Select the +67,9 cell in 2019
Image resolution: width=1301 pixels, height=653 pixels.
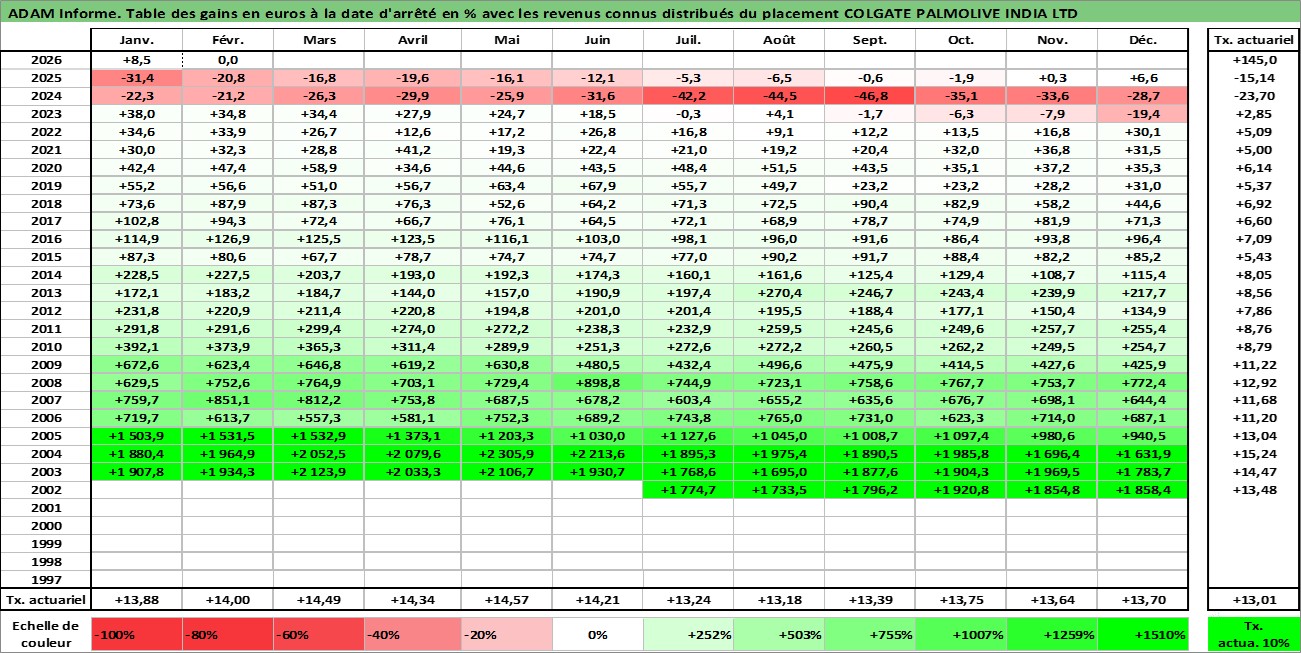coord(597,185)
